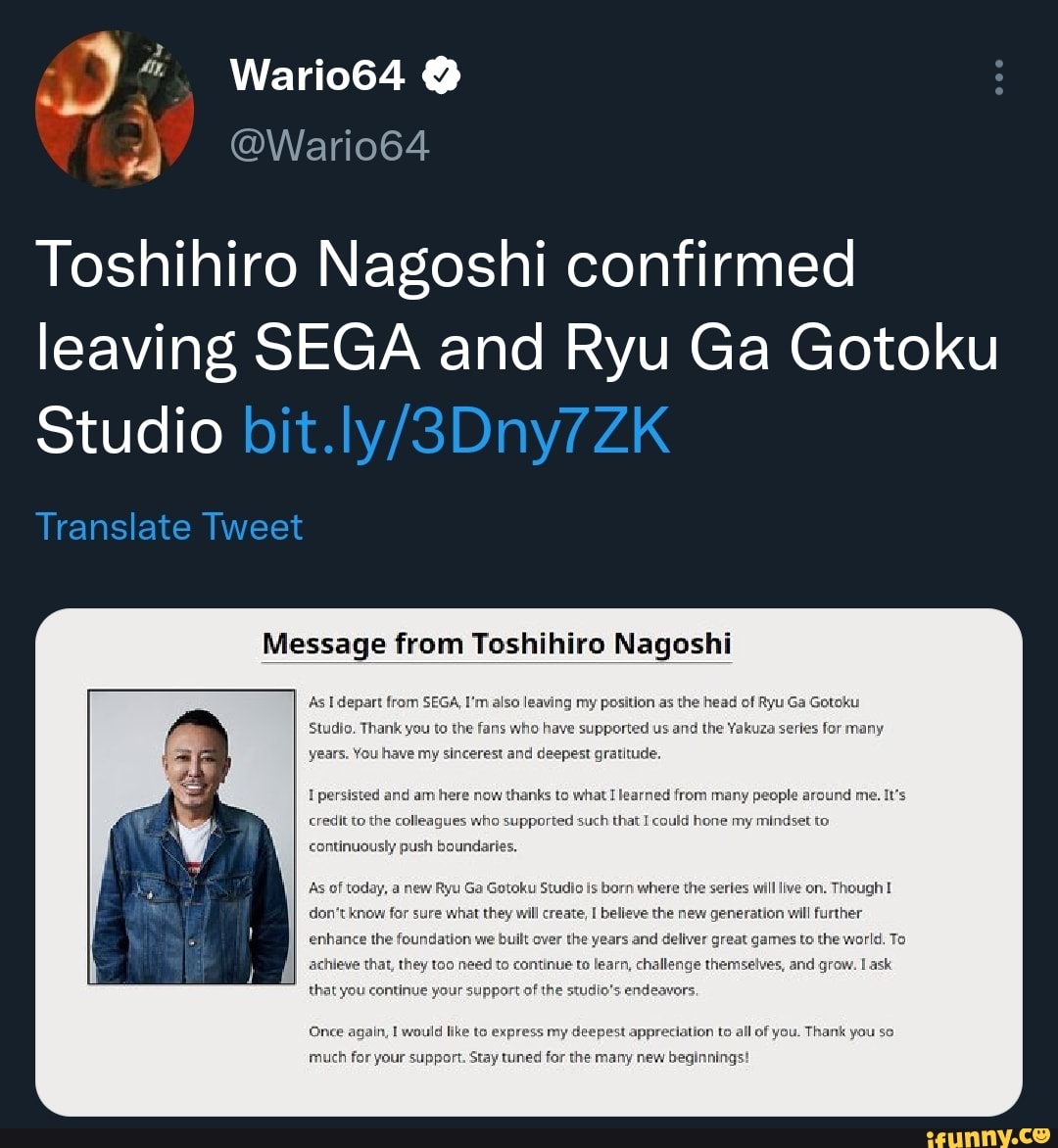Screen dimensions: 1058x1148
Task: Click the Message from Toshihiro Nagoshi heading
Action: 496,644
